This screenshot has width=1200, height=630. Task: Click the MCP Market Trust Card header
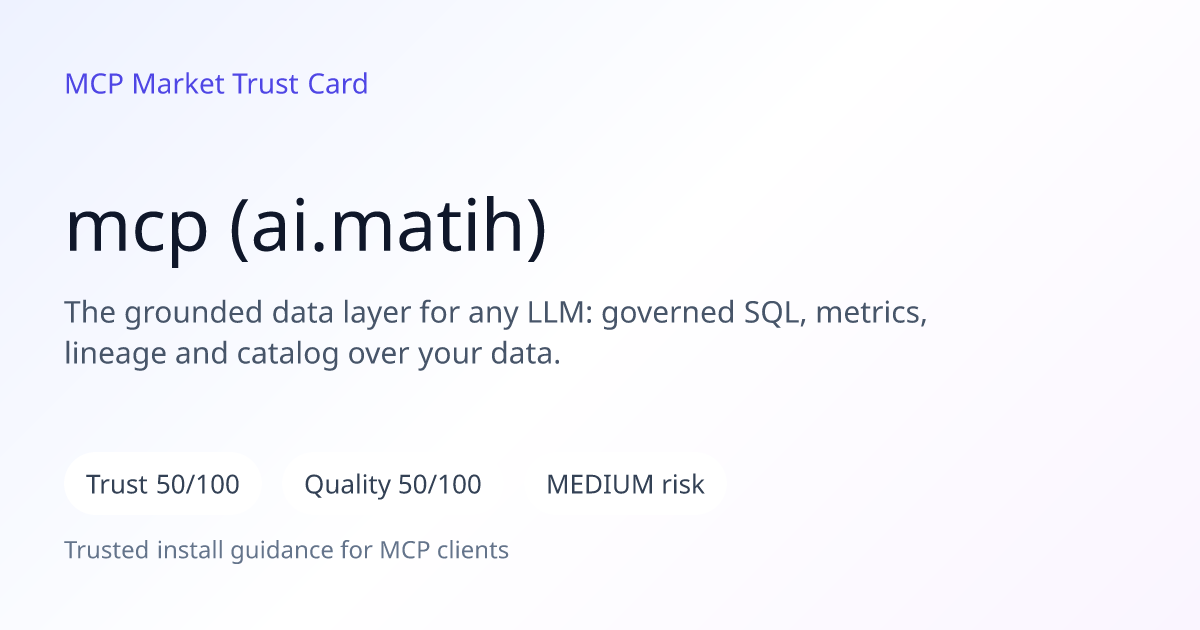pos(216,84)
